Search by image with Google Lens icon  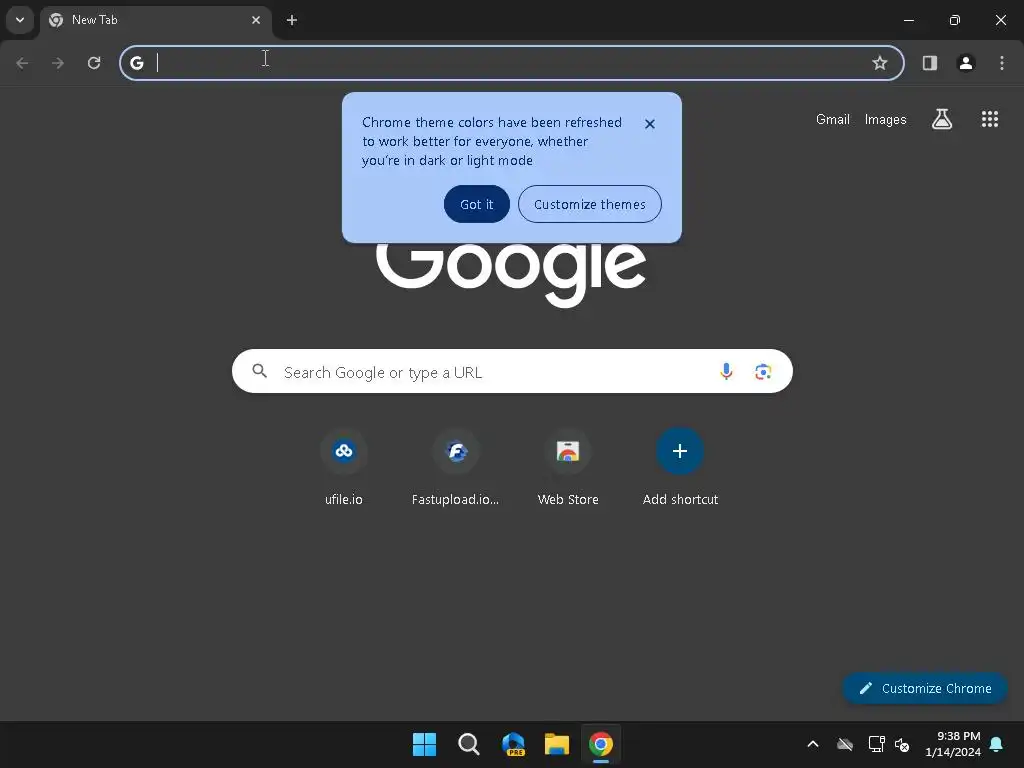pyautogui.click(x=763, y=372)
